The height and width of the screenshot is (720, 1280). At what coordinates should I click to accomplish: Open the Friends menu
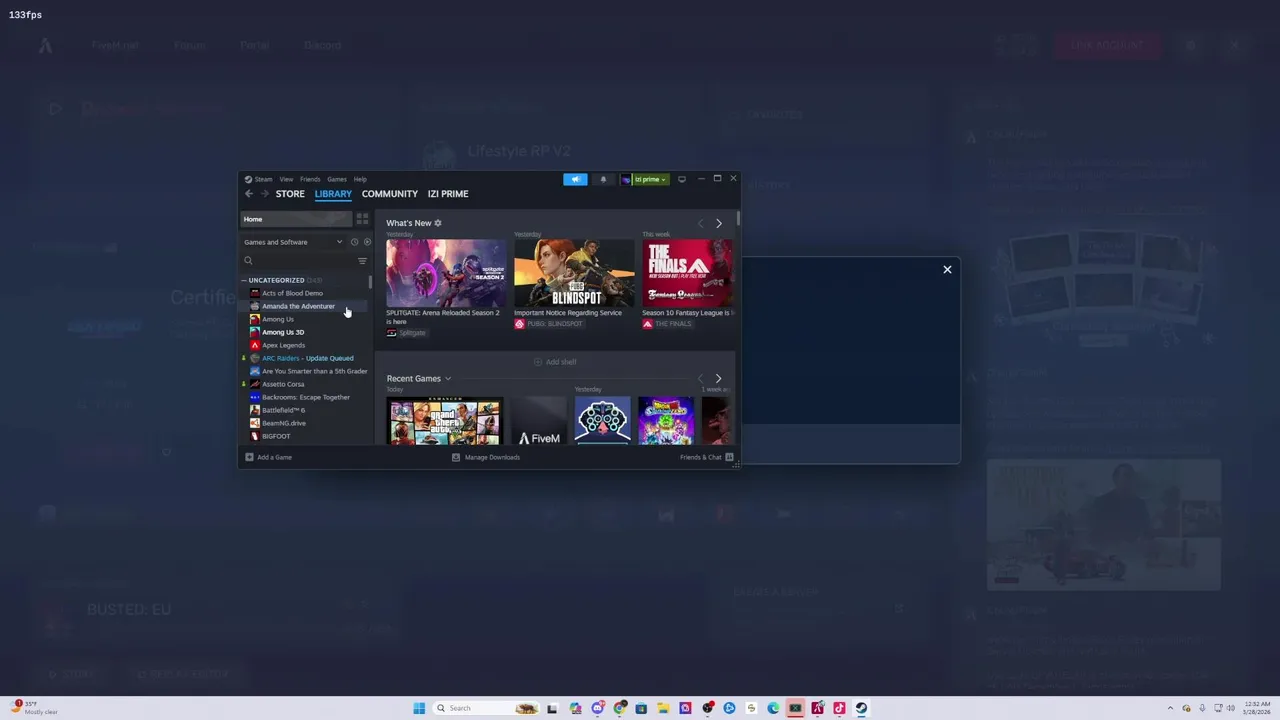click(x=310, y=179)
